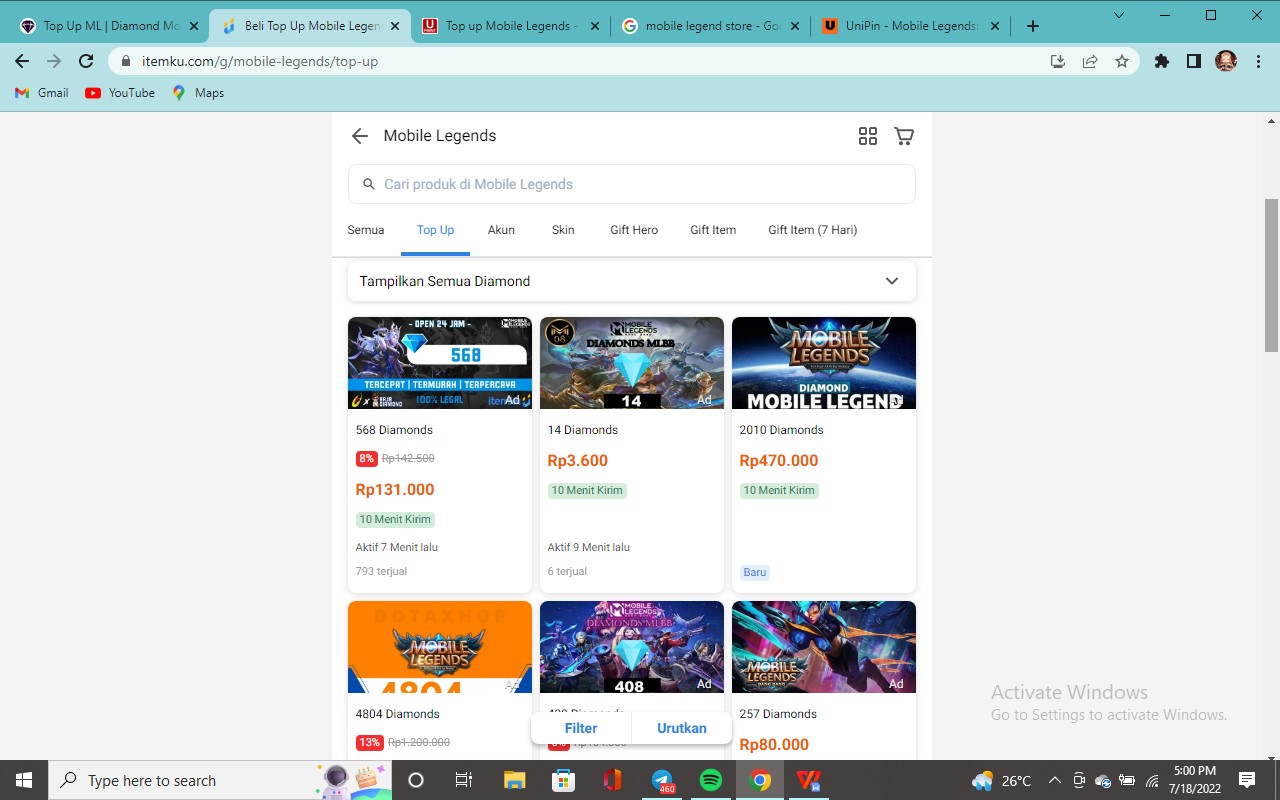Open the 14 Diamonds product thumbnail
The height and width of the screenshot is (800, 1280).
632,363
